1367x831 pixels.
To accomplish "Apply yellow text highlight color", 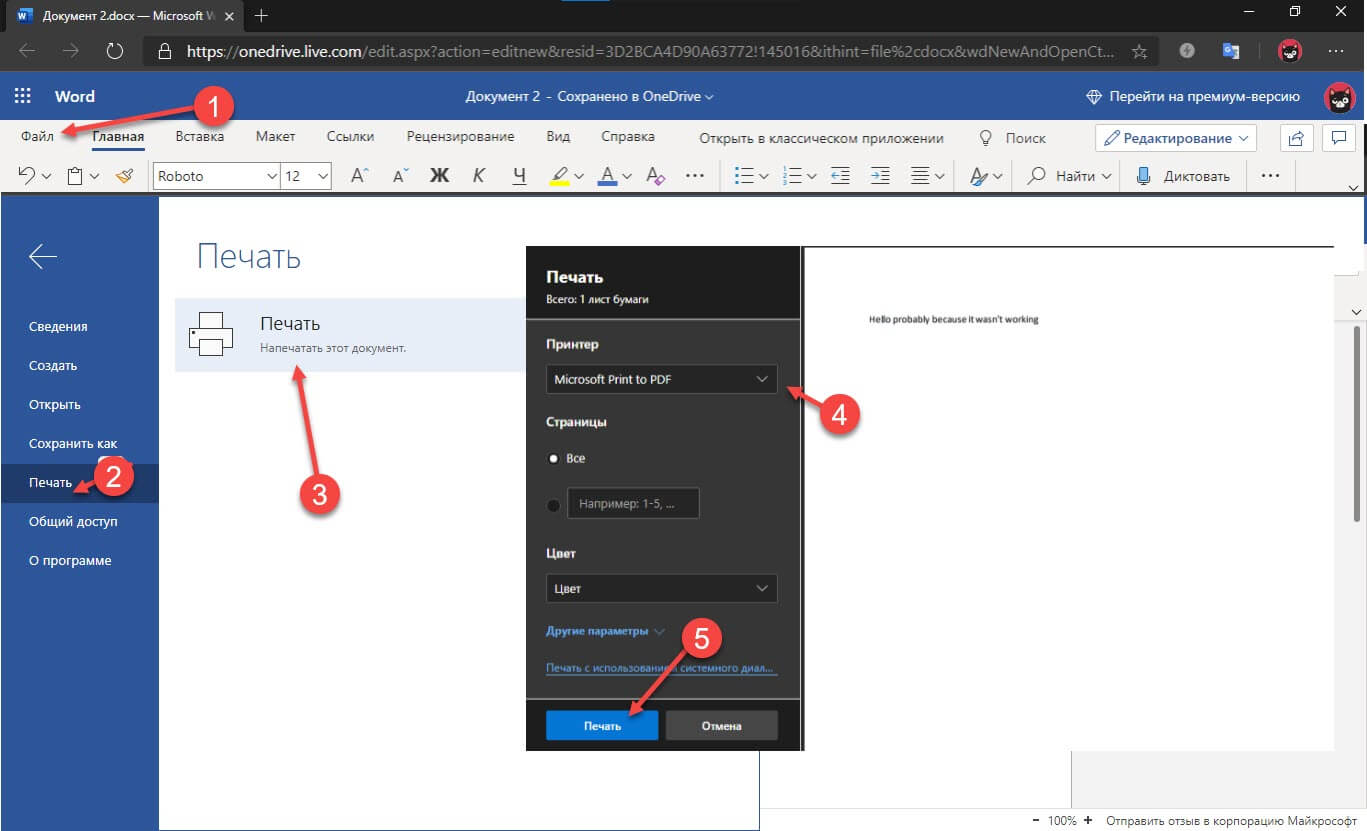I will pyautogui.click(x=560, y=176).
